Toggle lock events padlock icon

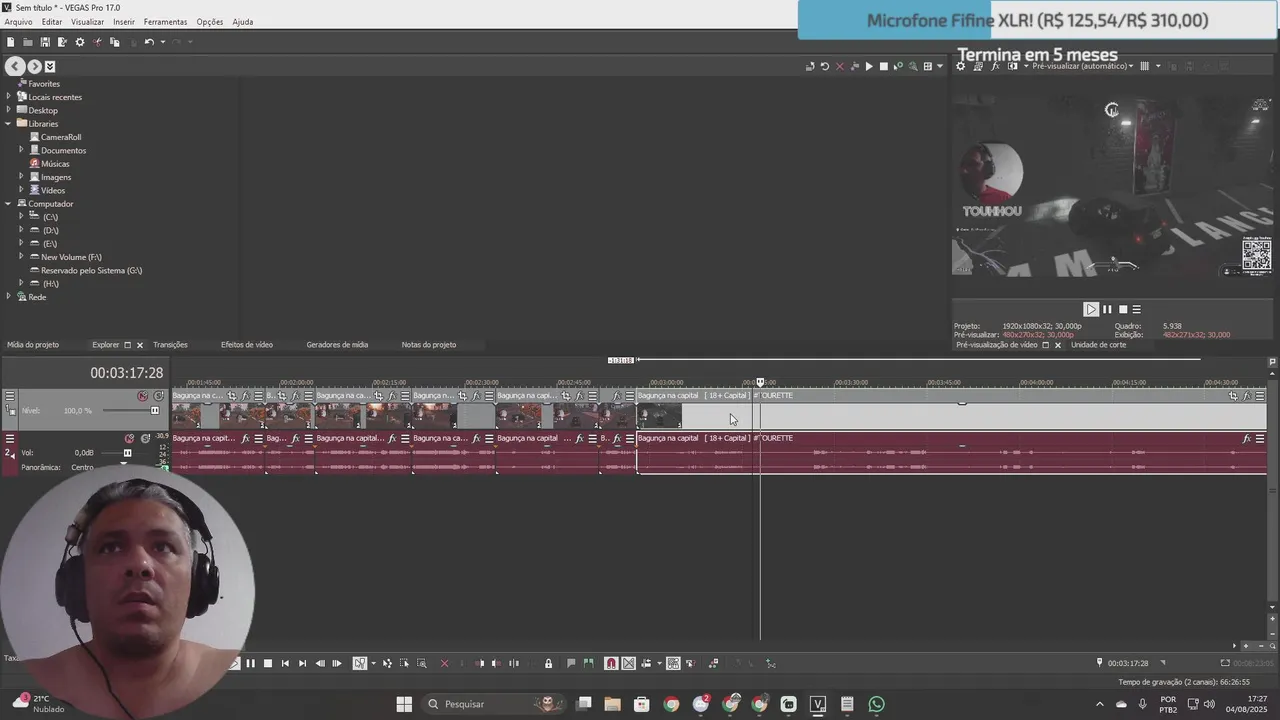(x=548, y=663)
